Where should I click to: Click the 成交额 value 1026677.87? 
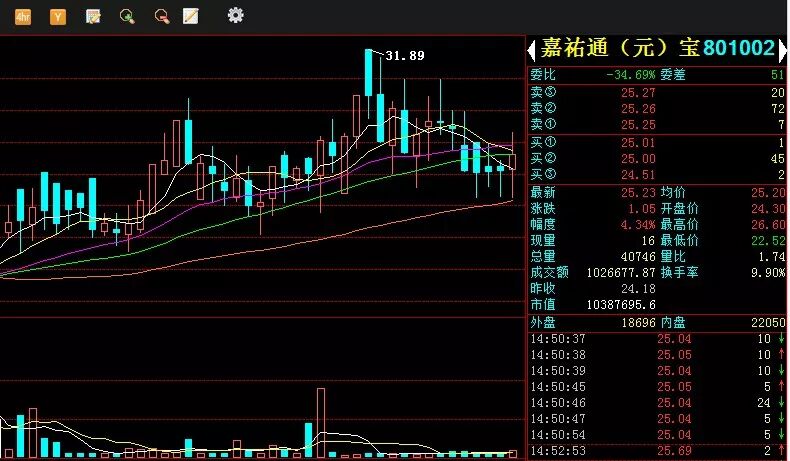click(x=621, y=273)
